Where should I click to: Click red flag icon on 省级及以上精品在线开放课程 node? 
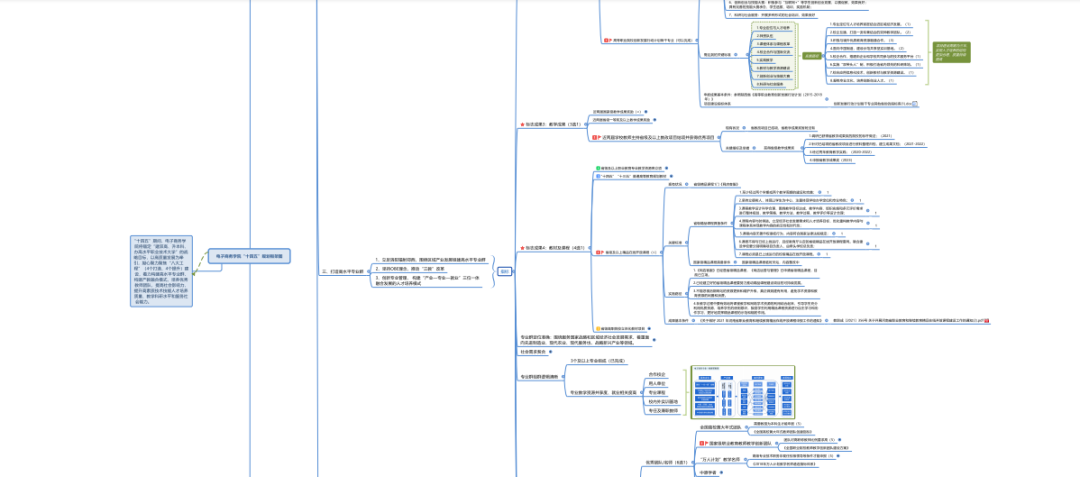599,252
